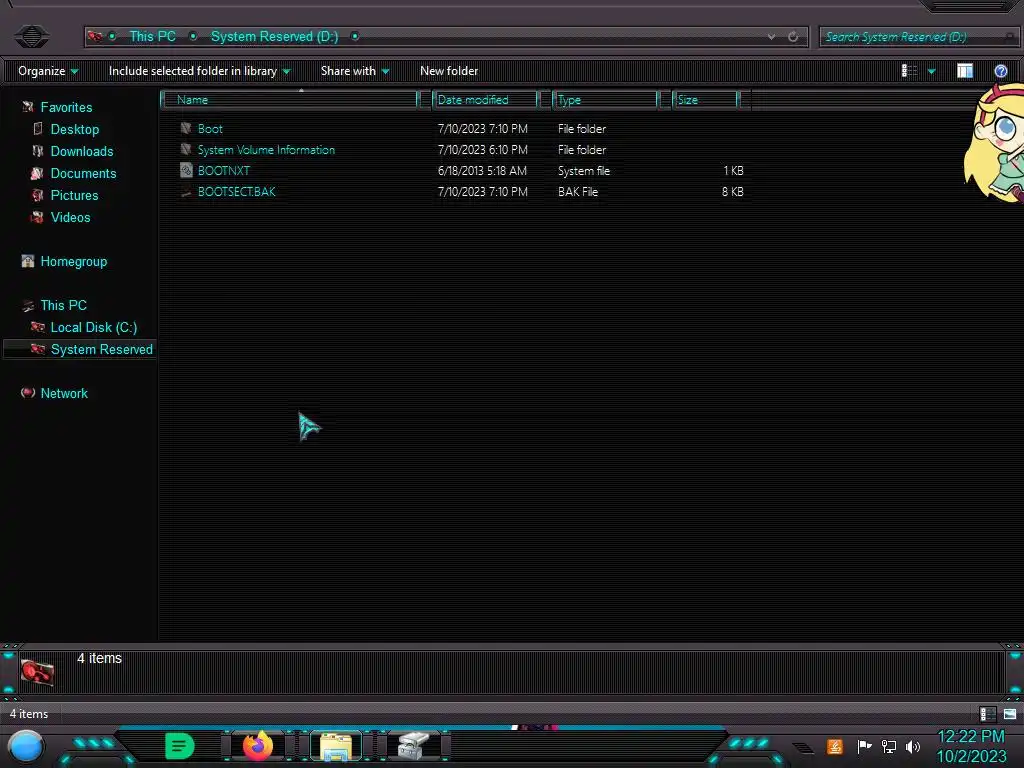Switch to large icons view in status bar
This screenshot has height=768, width=1024.
1010,714
